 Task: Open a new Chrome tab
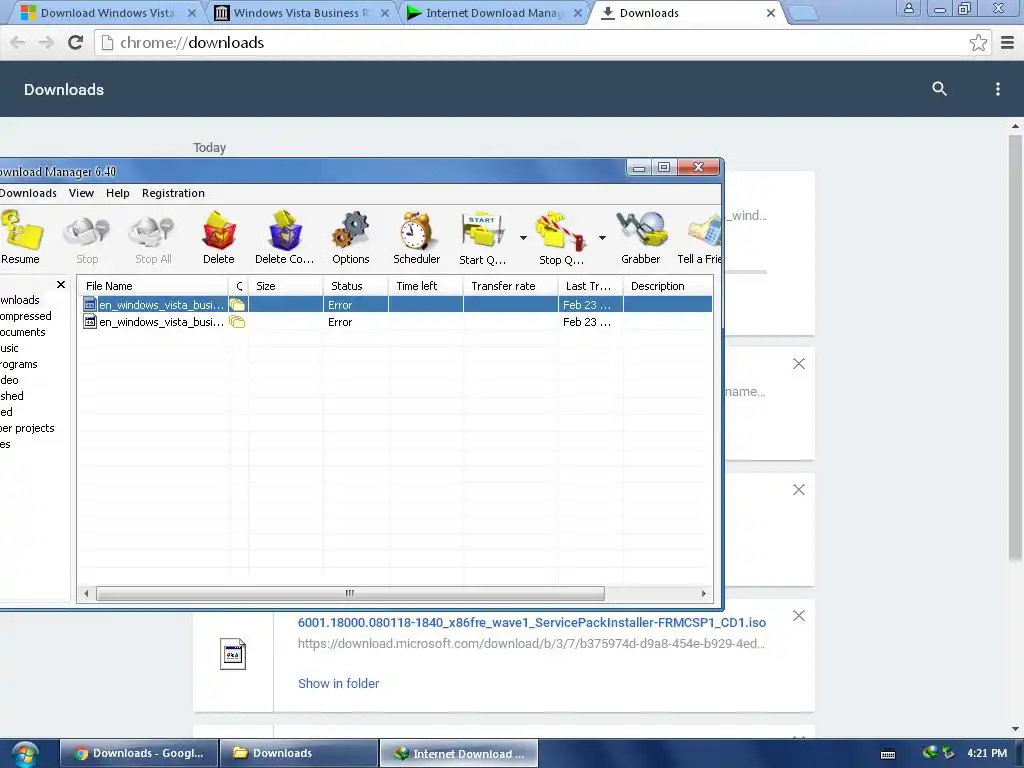coord(803,13)
